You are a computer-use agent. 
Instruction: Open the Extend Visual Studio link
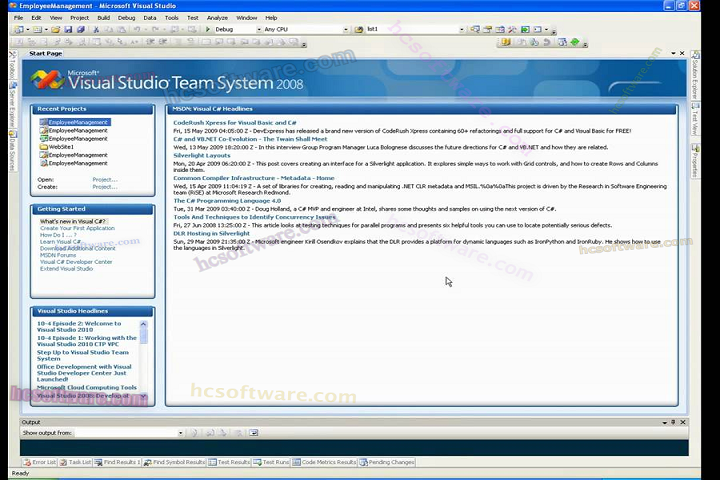click(66, 269)
